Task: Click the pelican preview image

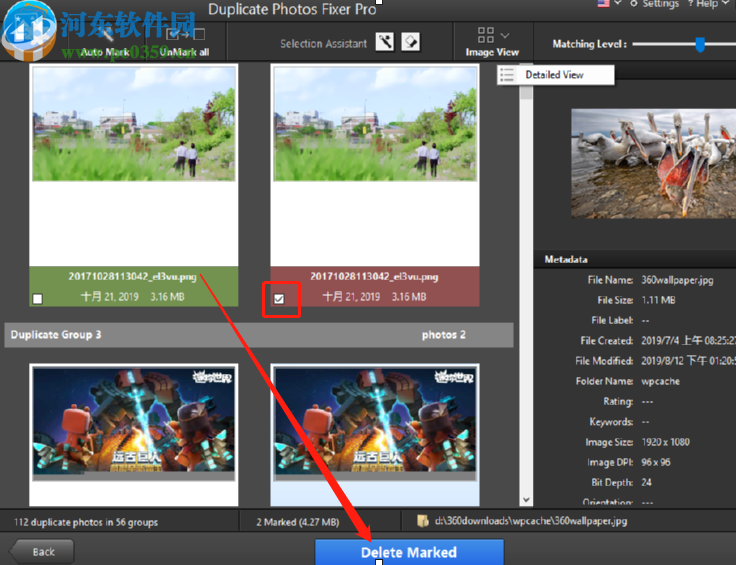Action: pyautogui.click(x=653, y=163)
